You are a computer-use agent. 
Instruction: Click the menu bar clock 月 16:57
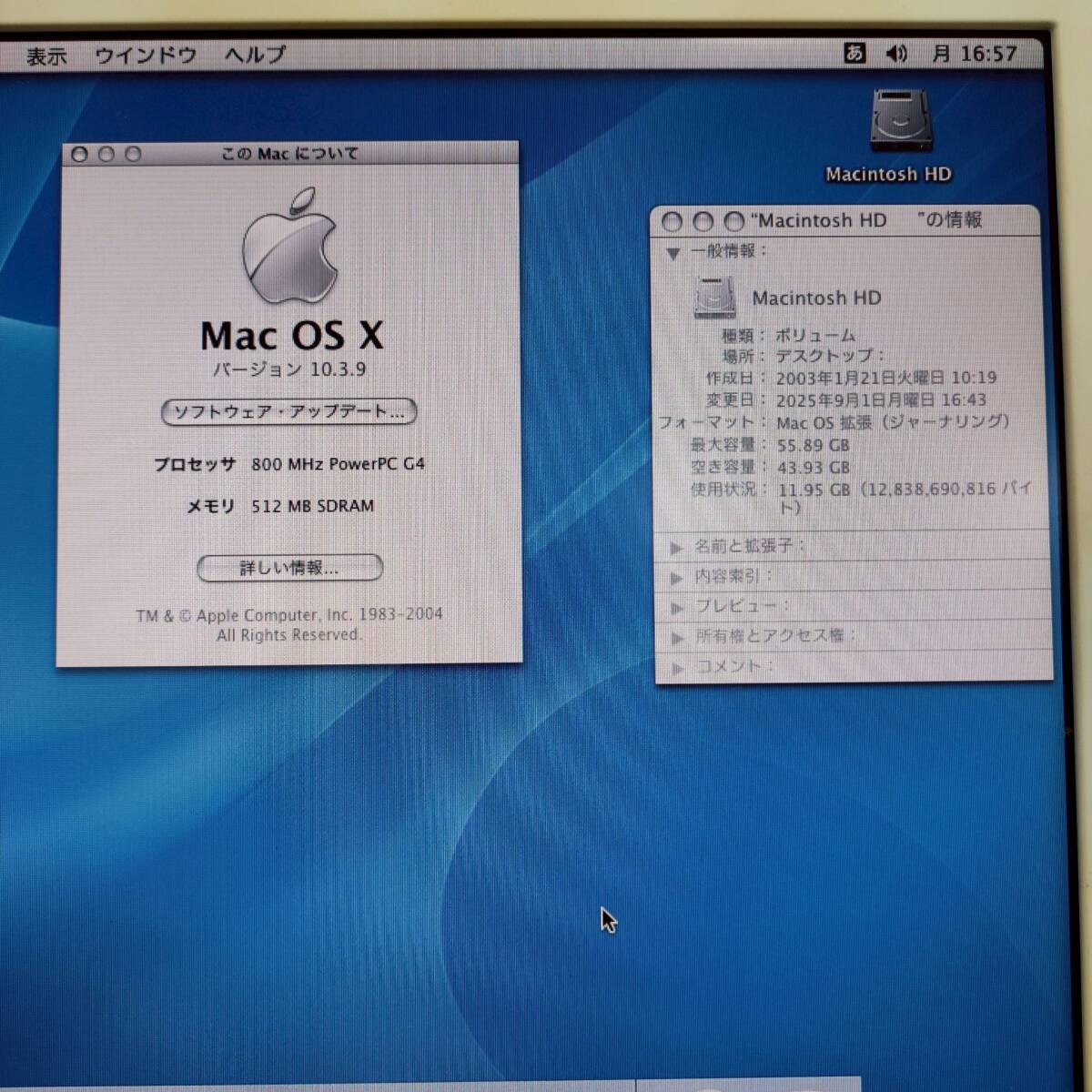coord(974,55)
